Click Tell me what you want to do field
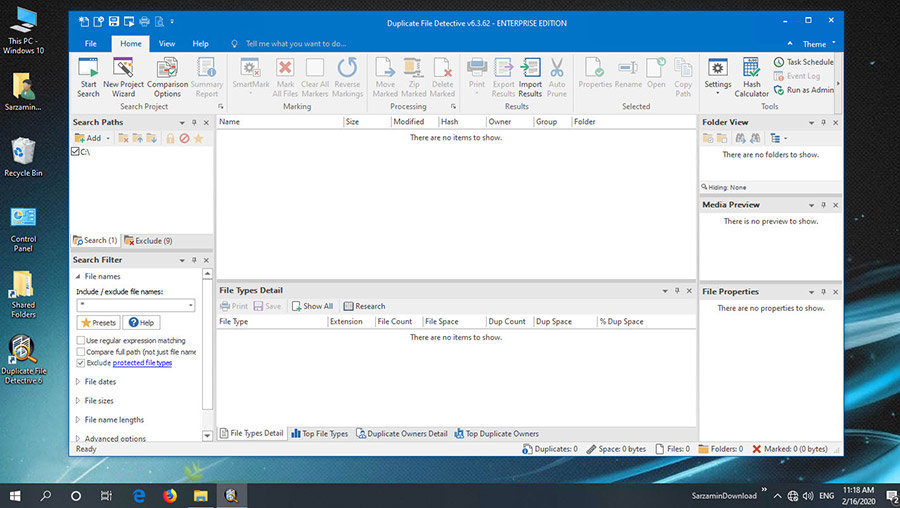The height and width of the screenshot is (508, 900). point(296,44)
